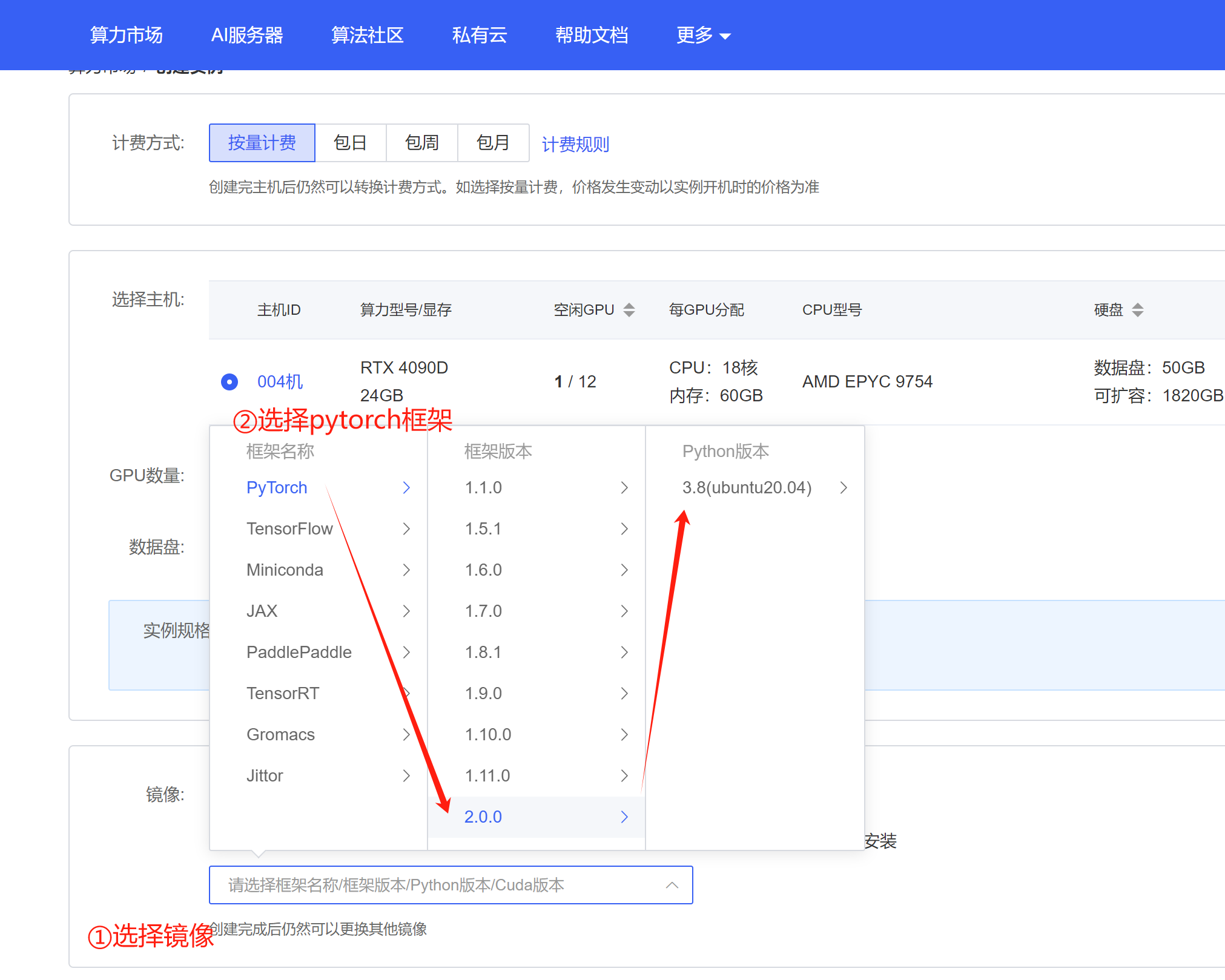
Task: Expand JAX chevron arrow
Action: [406, 611]
